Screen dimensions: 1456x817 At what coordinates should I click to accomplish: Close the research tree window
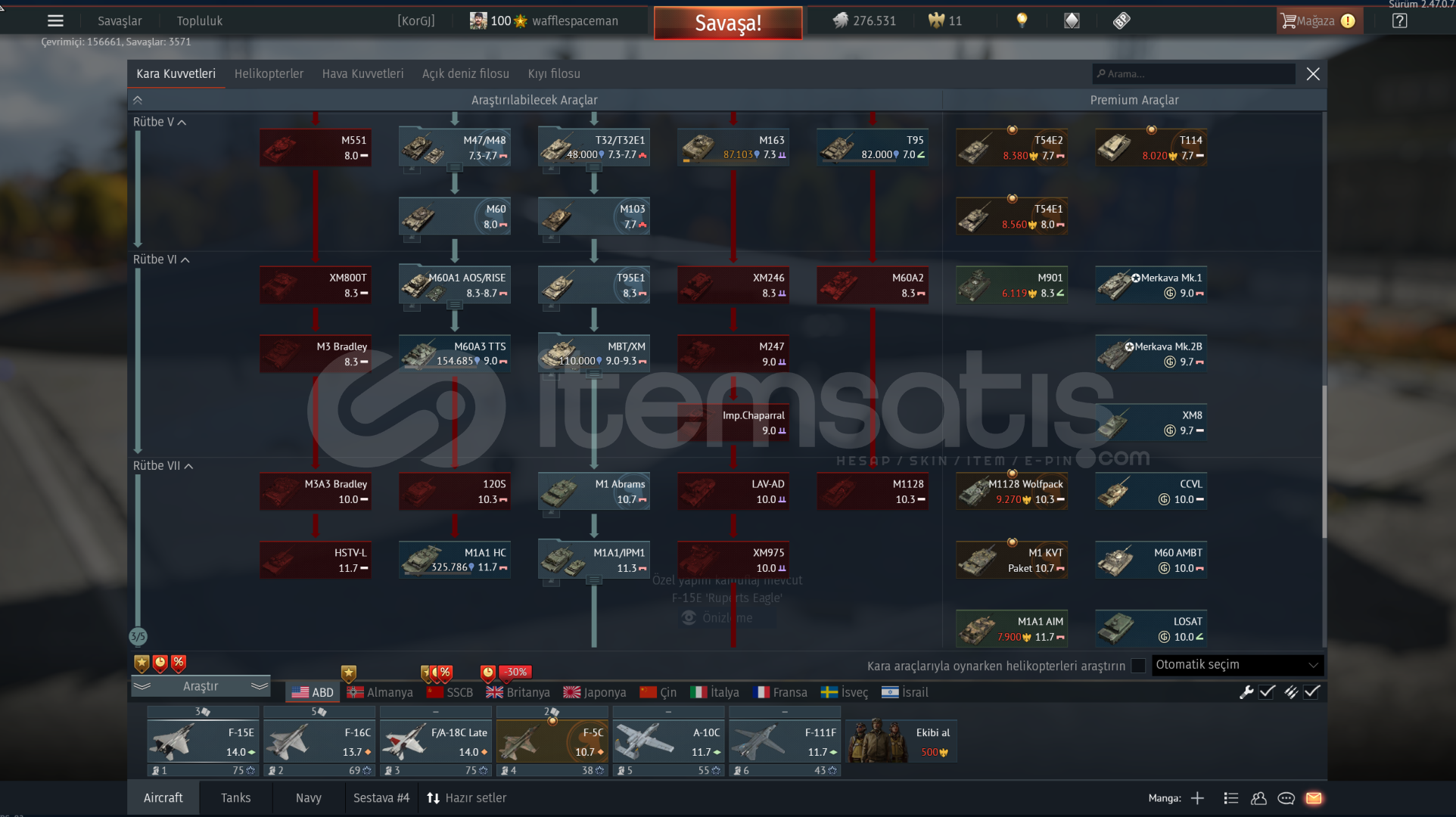click(x=1313, y=73)
